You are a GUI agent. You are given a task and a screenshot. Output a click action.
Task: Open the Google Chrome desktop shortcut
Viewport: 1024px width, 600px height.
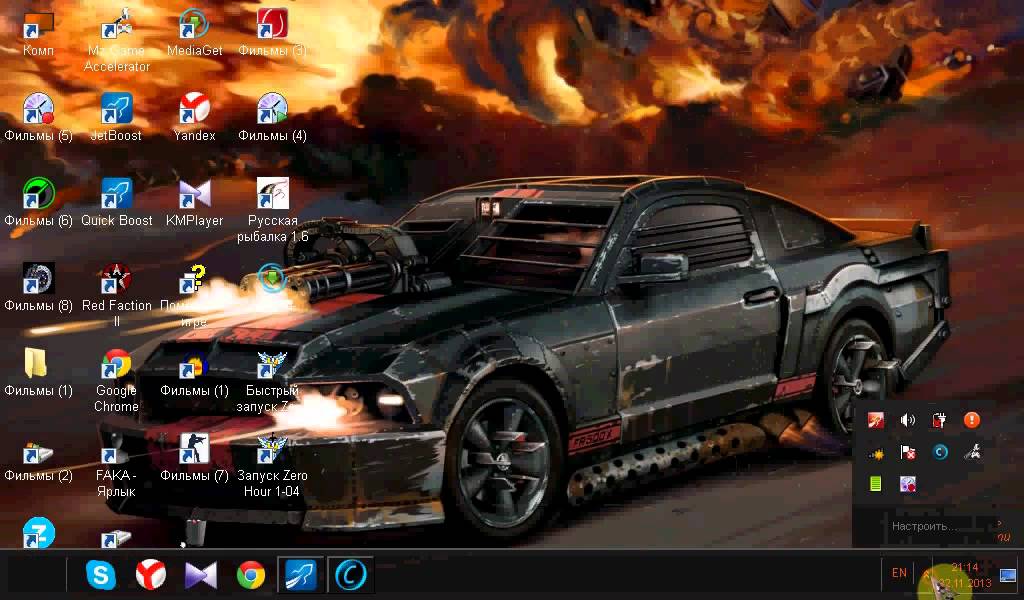116,380
